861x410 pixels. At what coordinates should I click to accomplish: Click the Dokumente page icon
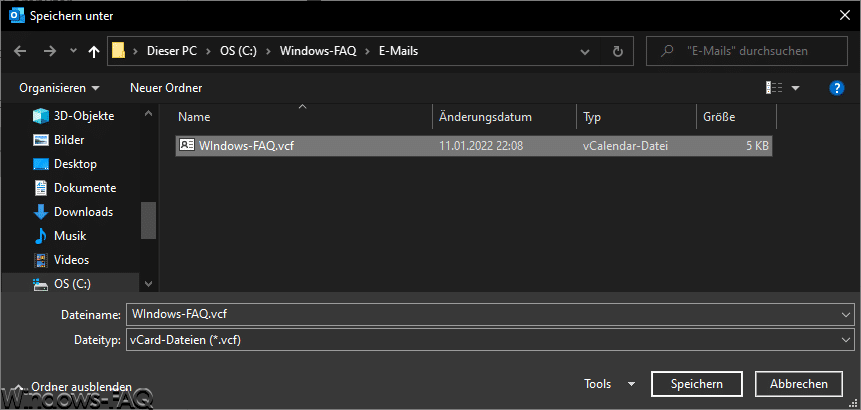41,188
